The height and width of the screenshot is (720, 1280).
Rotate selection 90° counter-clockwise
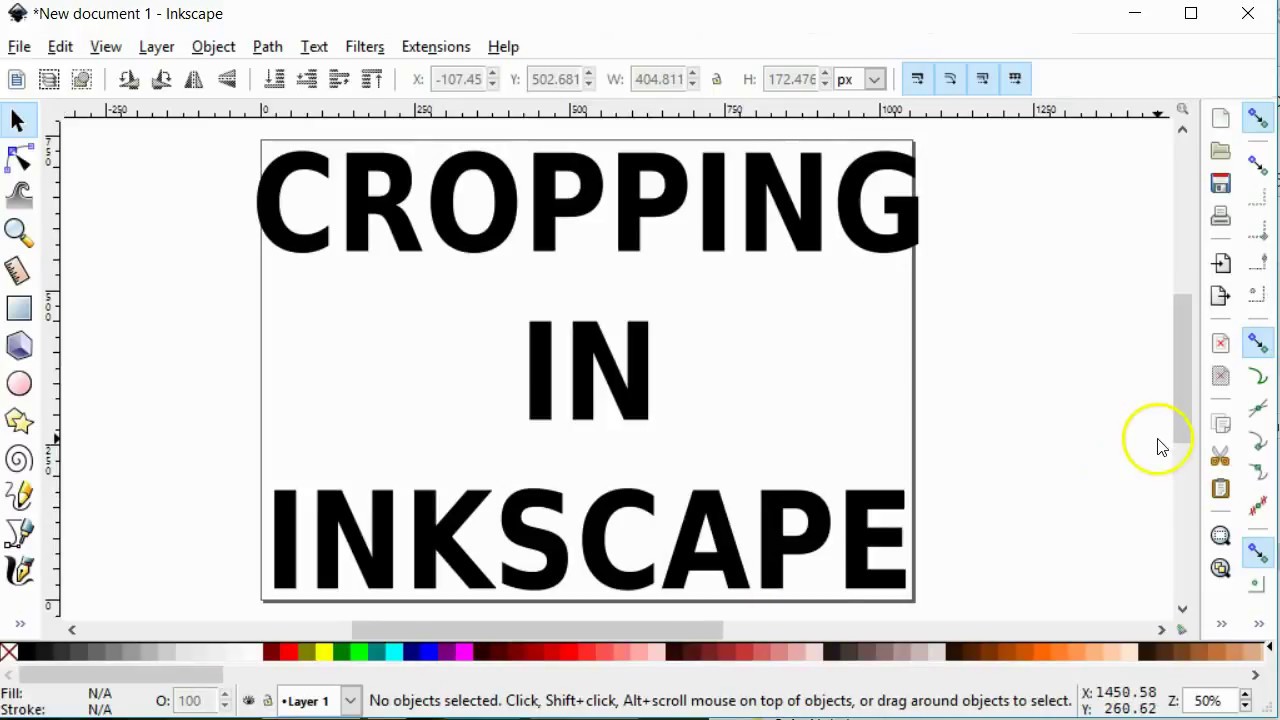(129, 79)
